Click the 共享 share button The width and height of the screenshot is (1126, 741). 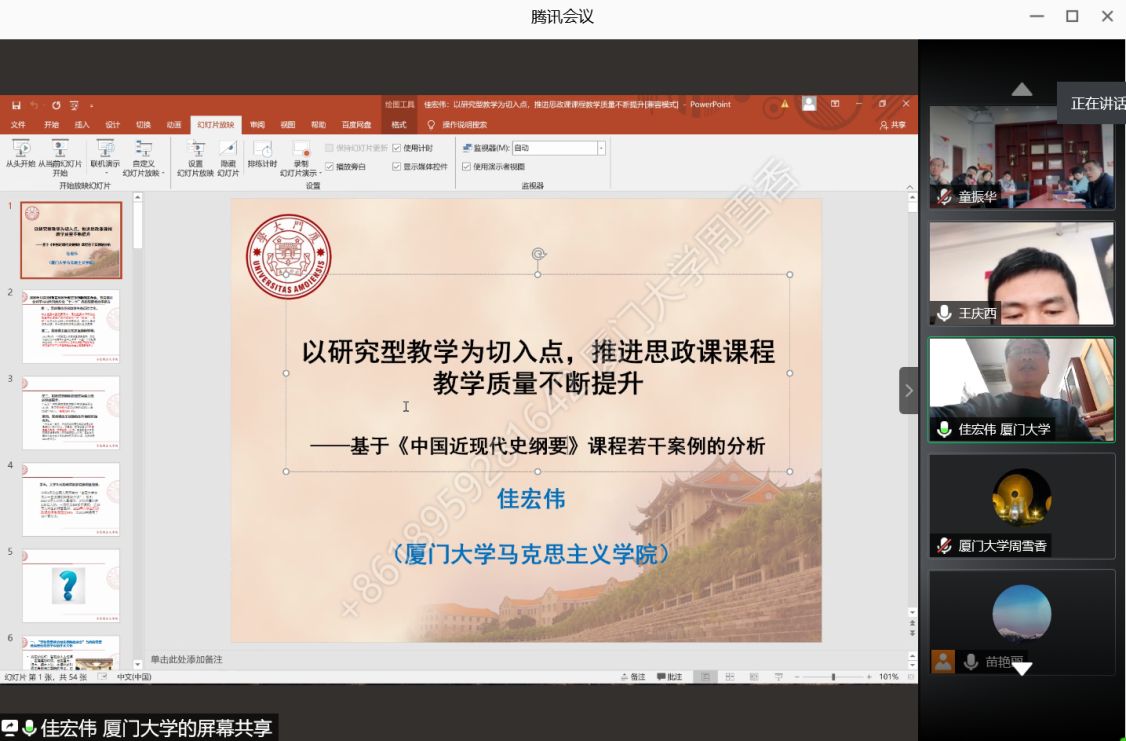(893, 125)
